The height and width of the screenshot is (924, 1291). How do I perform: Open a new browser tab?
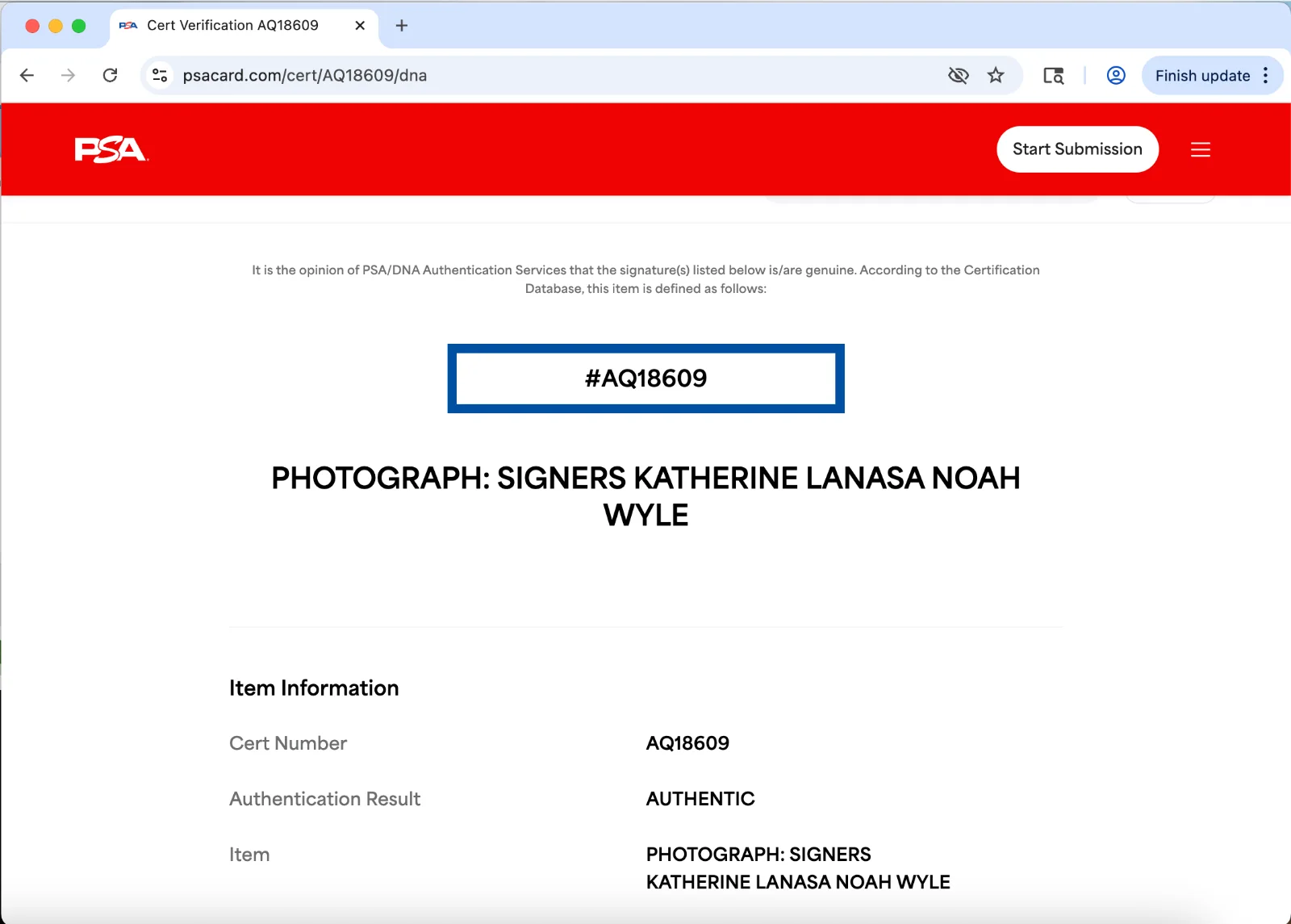402,25
